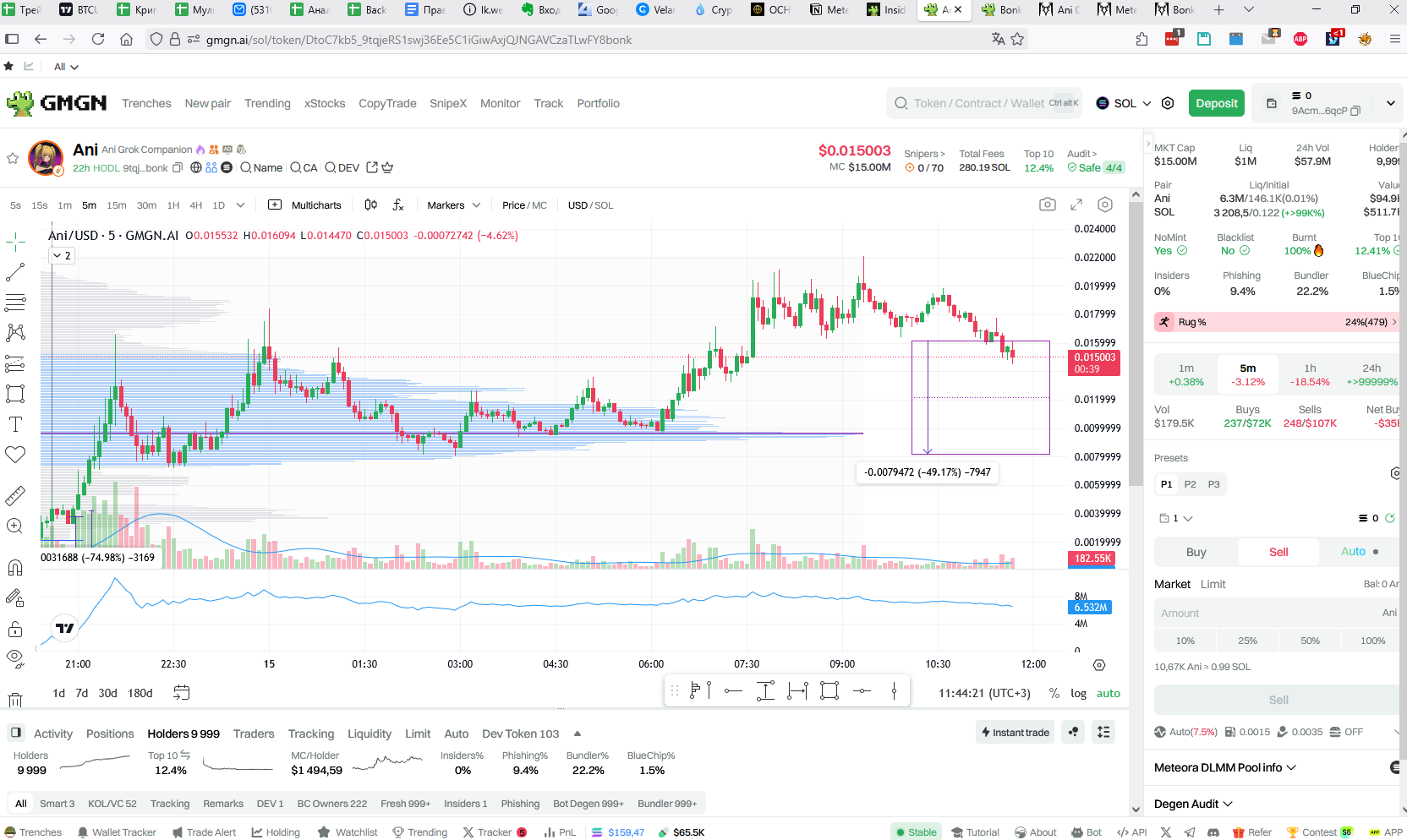The height and width of the screenshot is (840, 1407).
Task: Open the All watchlist filter dropdown
Action: (x=66, y=67)
